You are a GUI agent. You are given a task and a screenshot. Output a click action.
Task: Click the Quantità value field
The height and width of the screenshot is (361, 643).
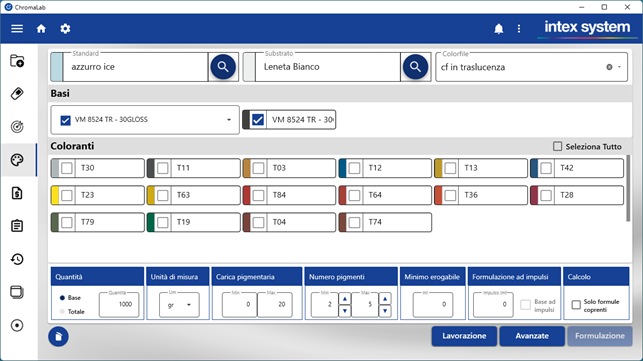(119, 304)
